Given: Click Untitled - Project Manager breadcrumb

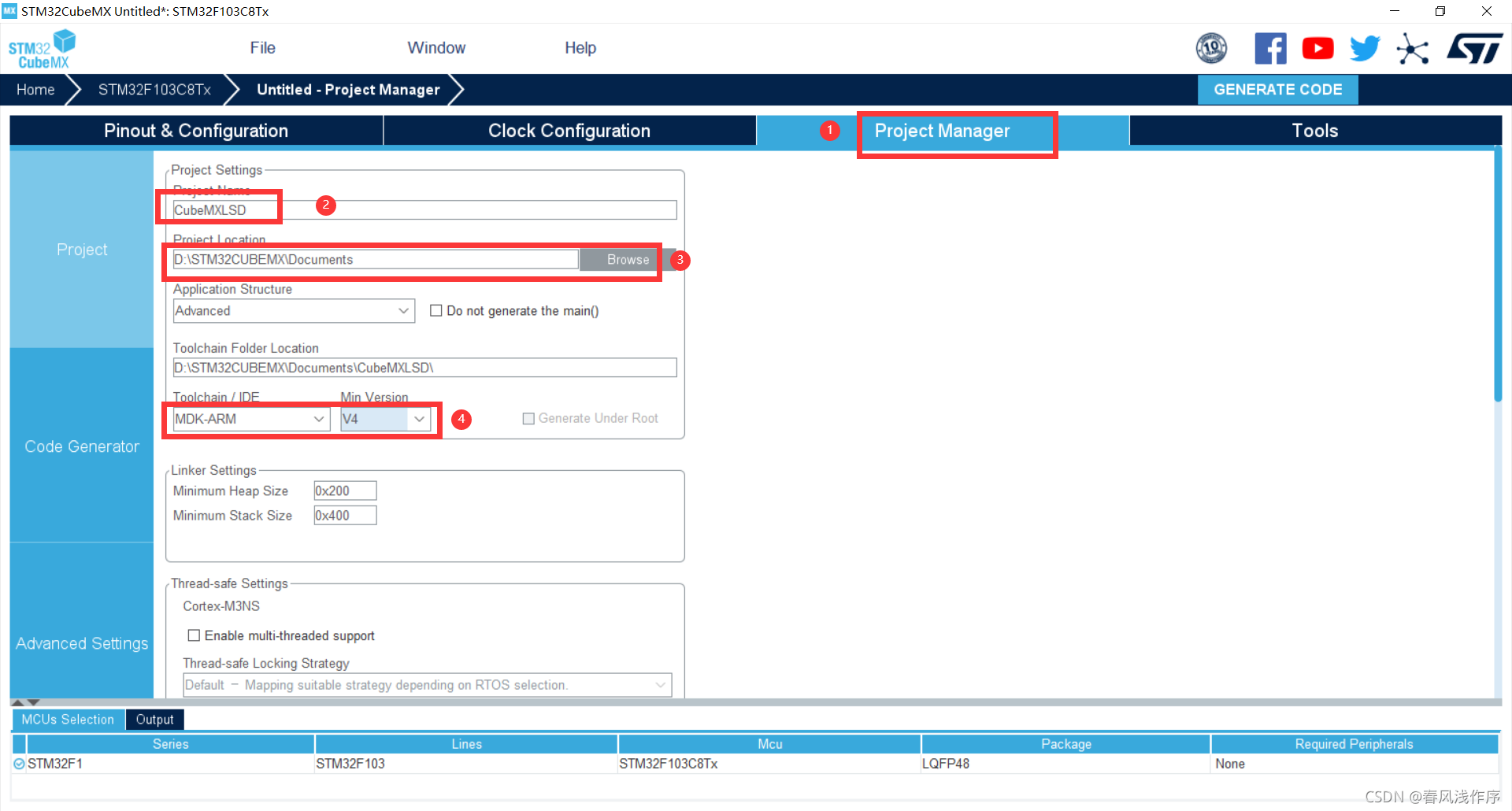Looking at the screenshot, I should click(348, 90).
